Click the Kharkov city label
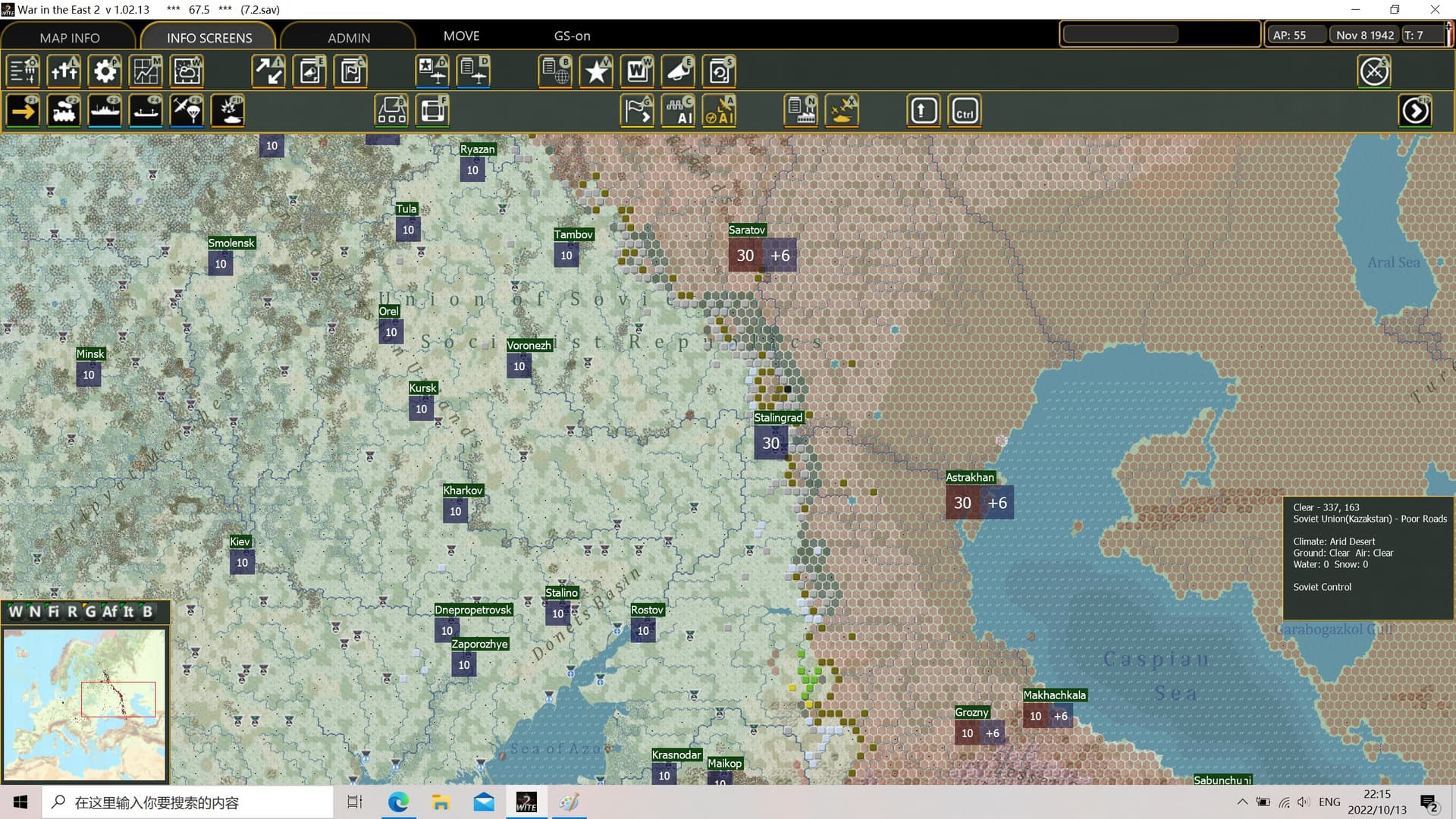 pos(463,491)
